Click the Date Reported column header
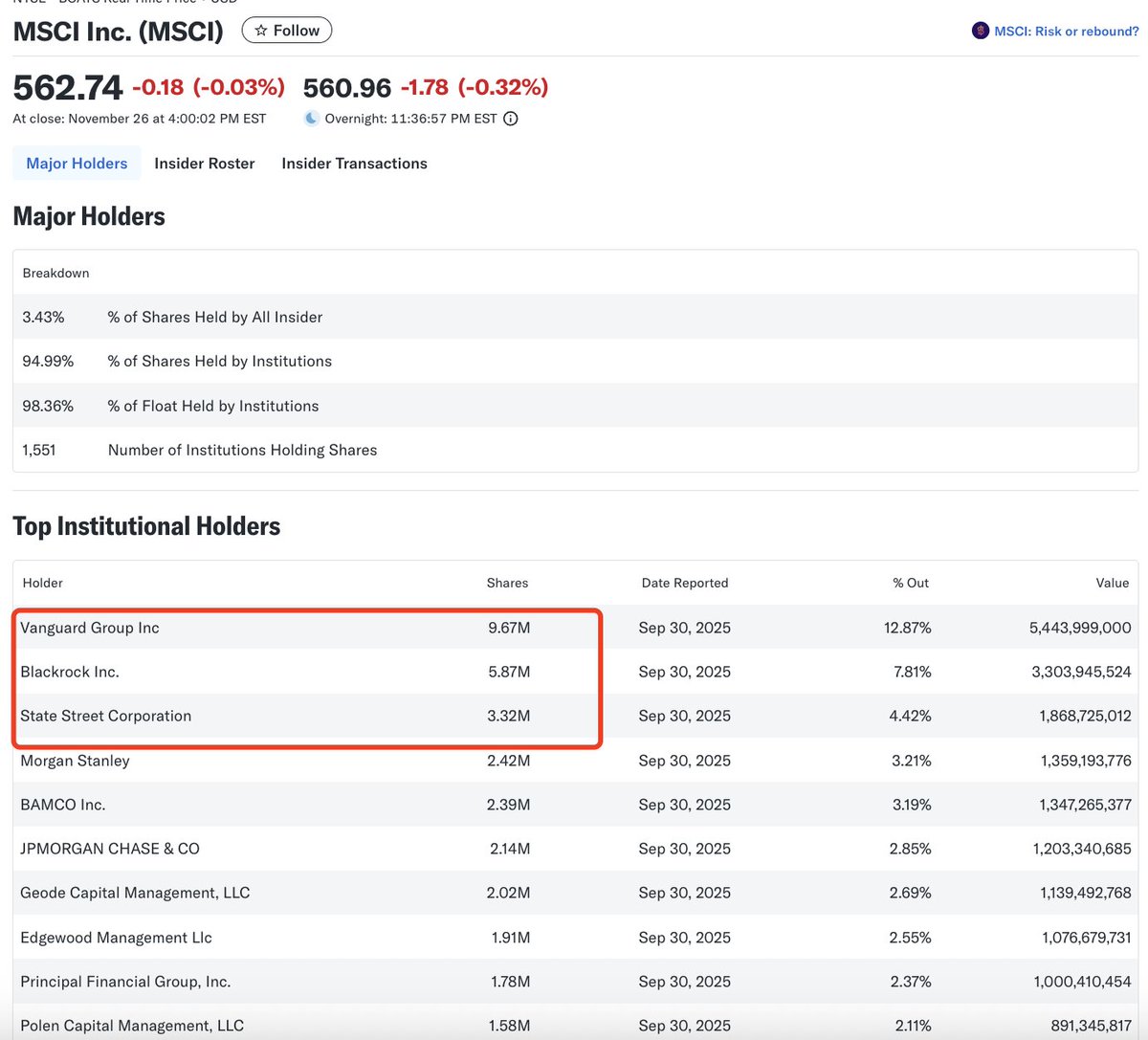Screen dimensions: 1148x1040 point(685,583)
